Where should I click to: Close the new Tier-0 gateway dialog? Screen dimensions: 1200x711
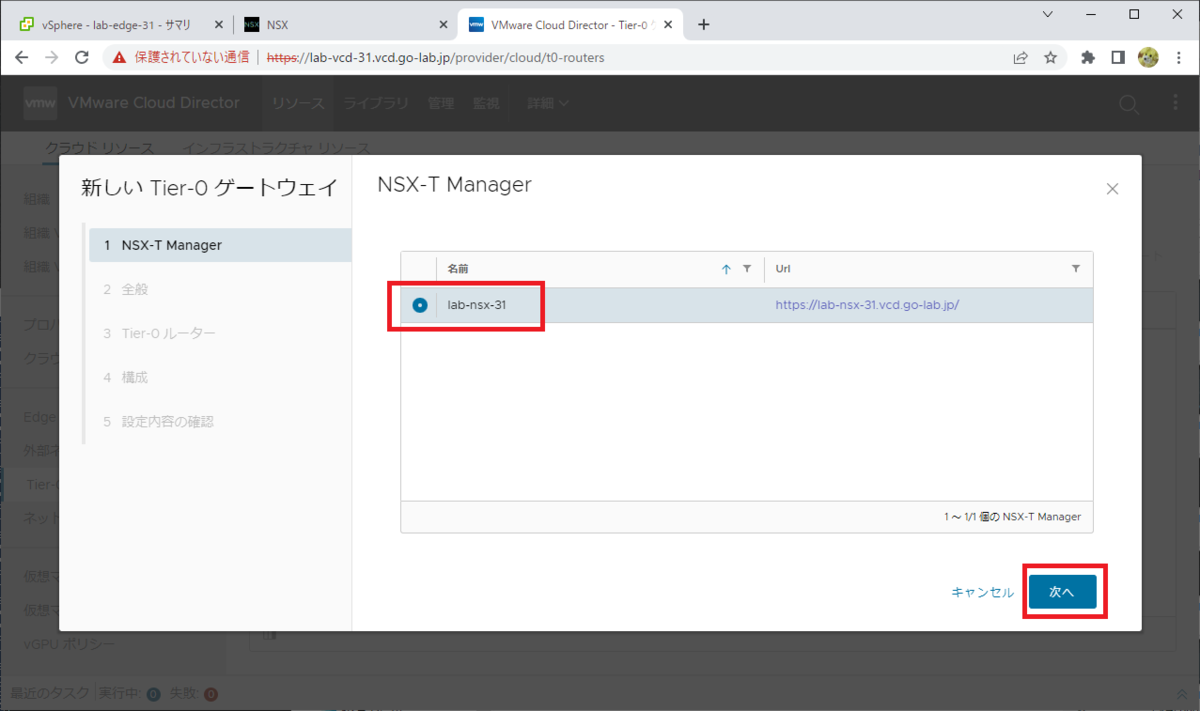point(1112,189)
